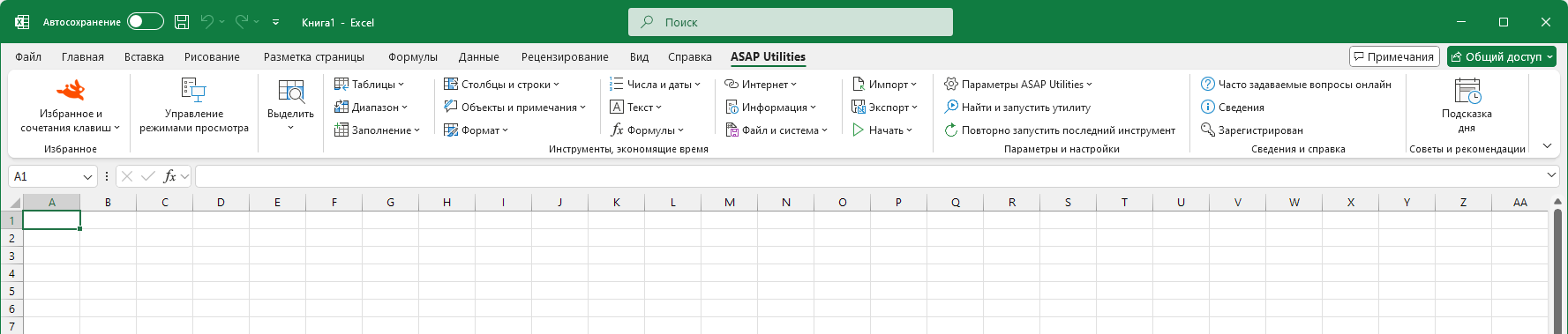Viewport: 1568px width, 334px height.
Task: Save the workbook with the floppy icon
Action: click(x=182, y=22)
